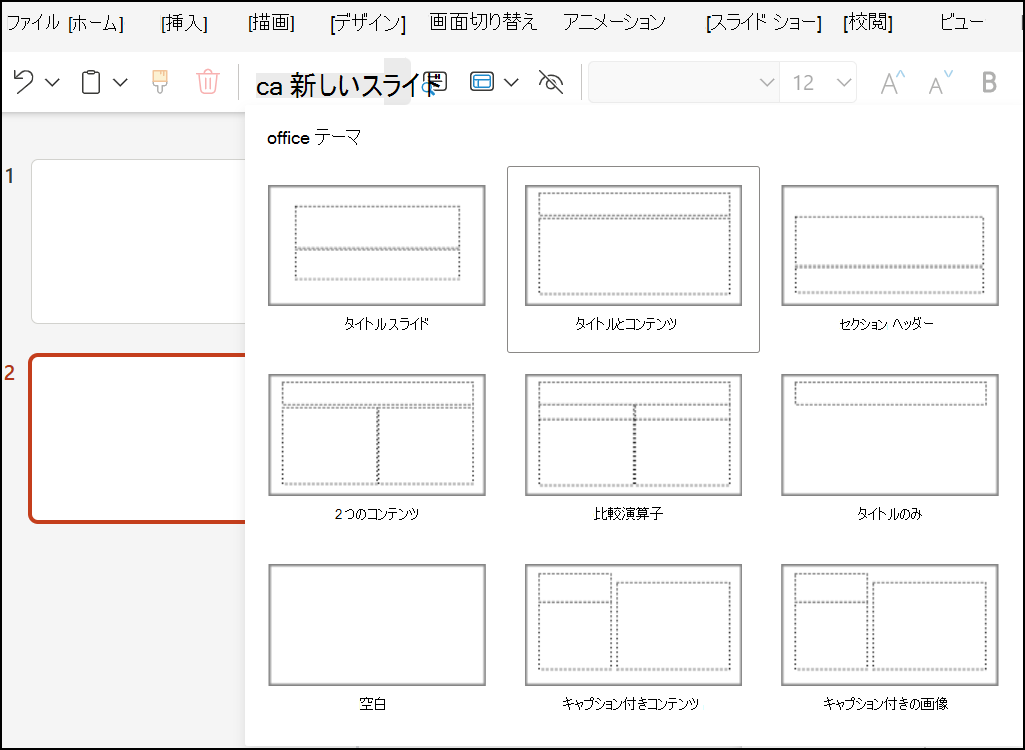1025x750 pixels.
Task: Choose the キャプション付きの画像 layout
Action: [x=890, y=638]
